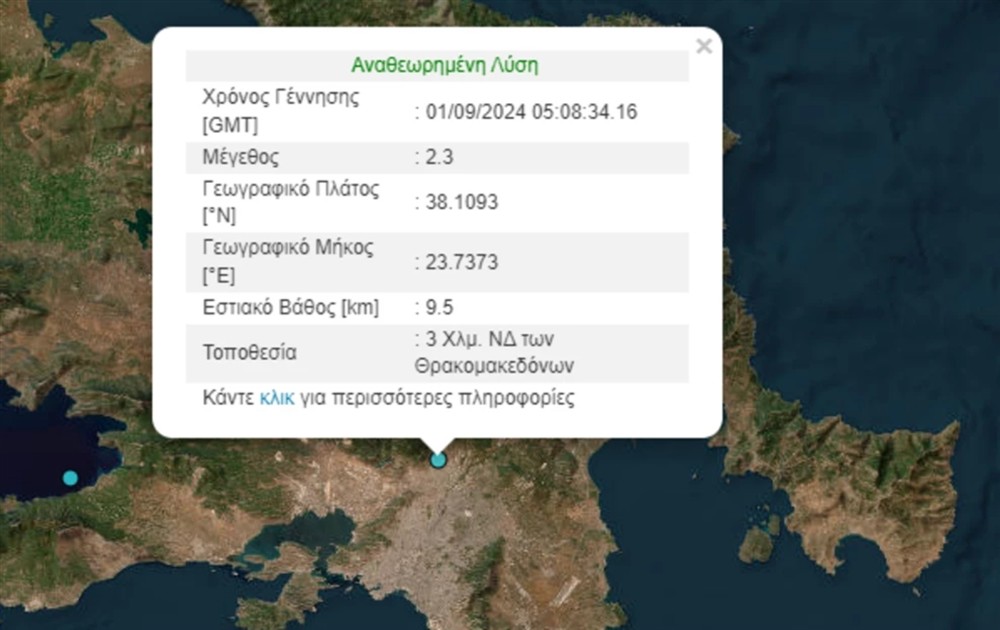Viewport: 1000px width, 630px height.
Task: Select the earthquake epicenter marker on the map
Action: [x=437, y=460]
